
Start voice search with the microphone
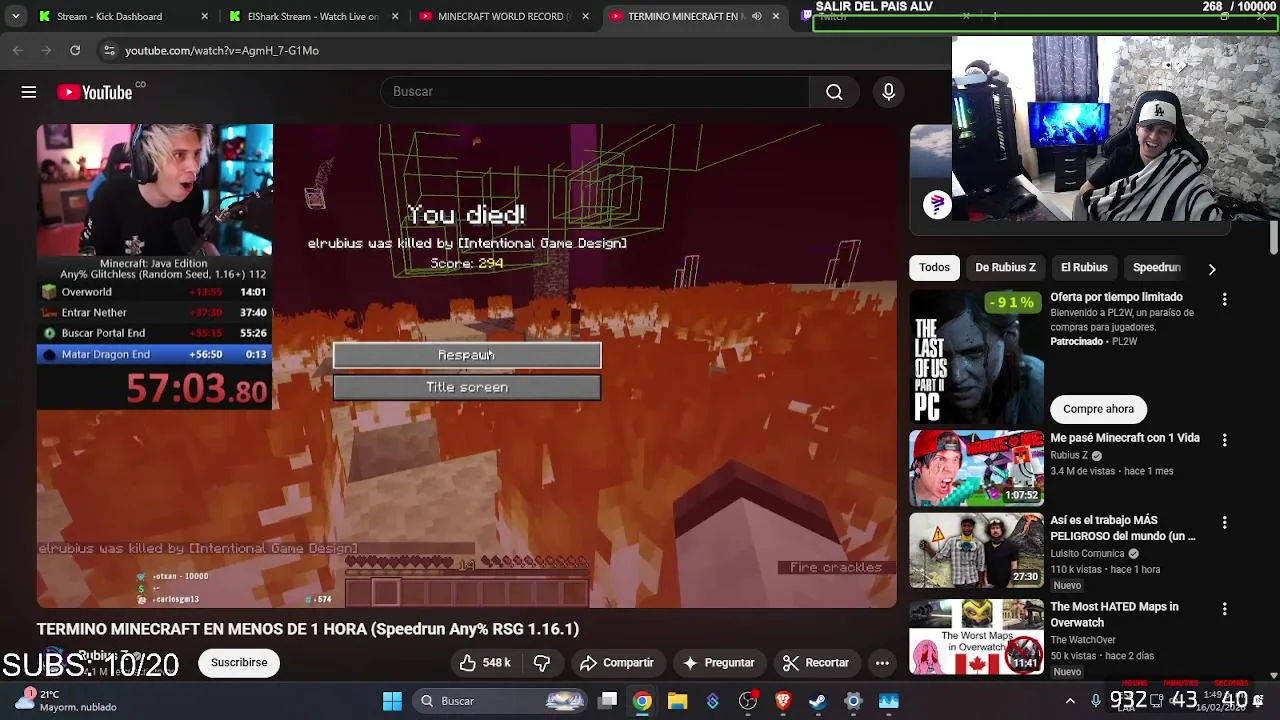point(888,92)
